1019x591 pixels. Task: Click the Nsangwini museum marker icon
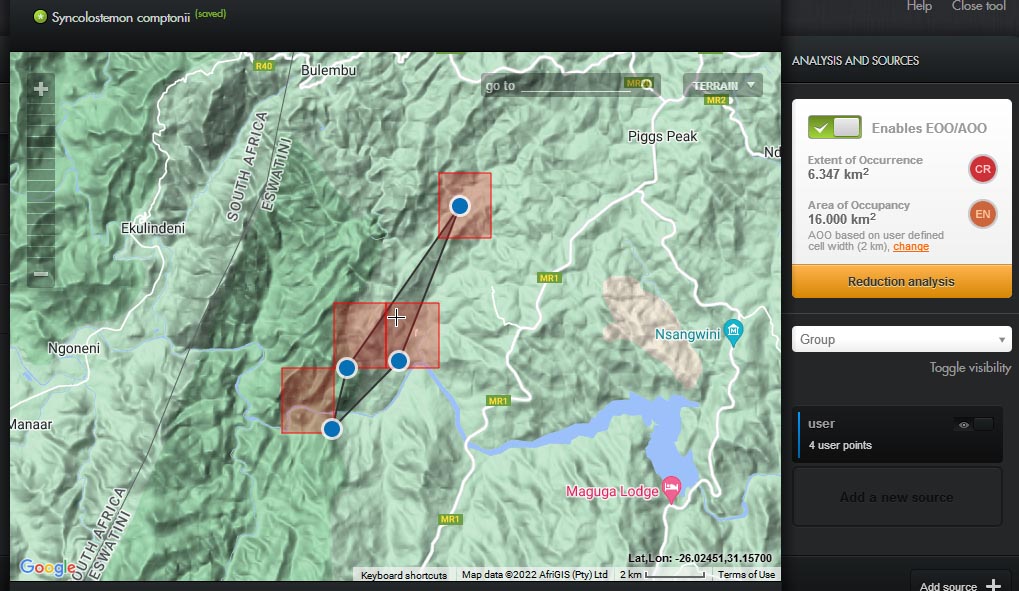tap(734, 330)
